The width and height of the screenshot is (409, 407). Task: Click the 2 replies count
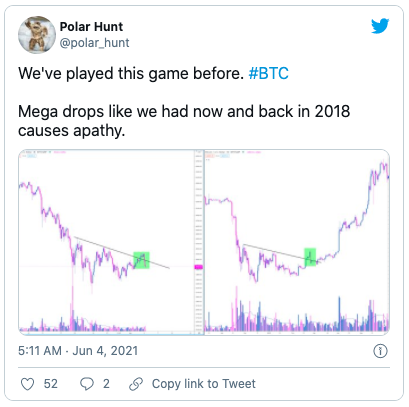(x=106, y=384)
